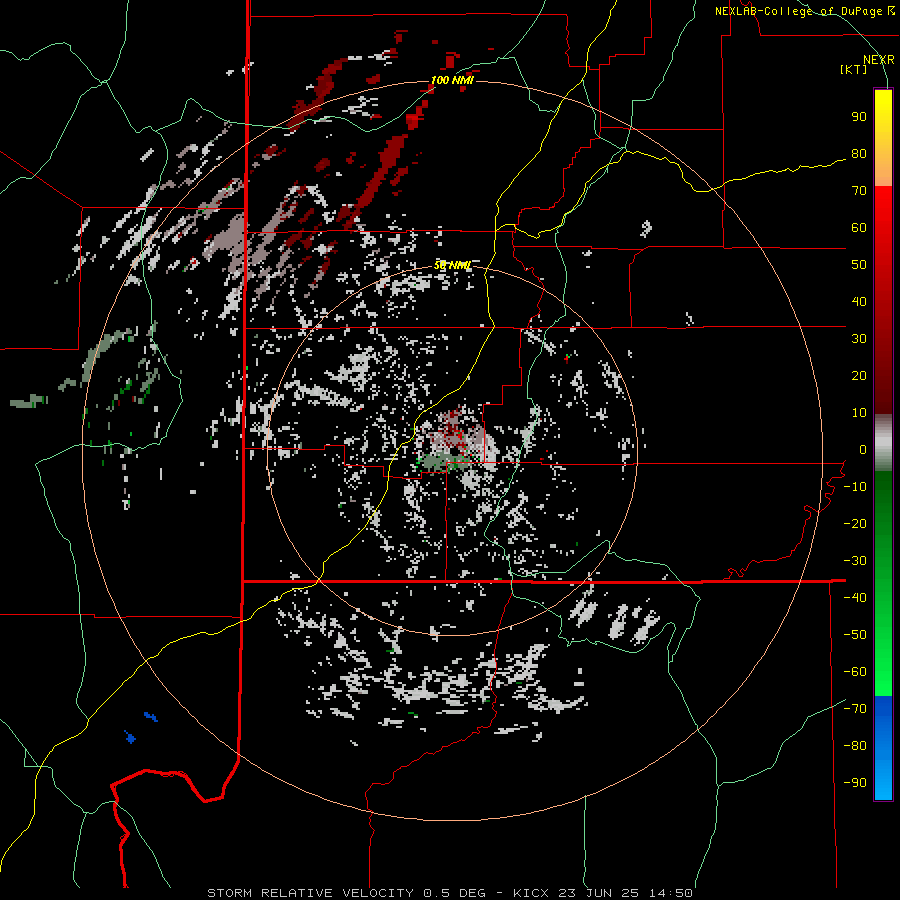Click the -30 value on velocity scale

tap(855, 561)
